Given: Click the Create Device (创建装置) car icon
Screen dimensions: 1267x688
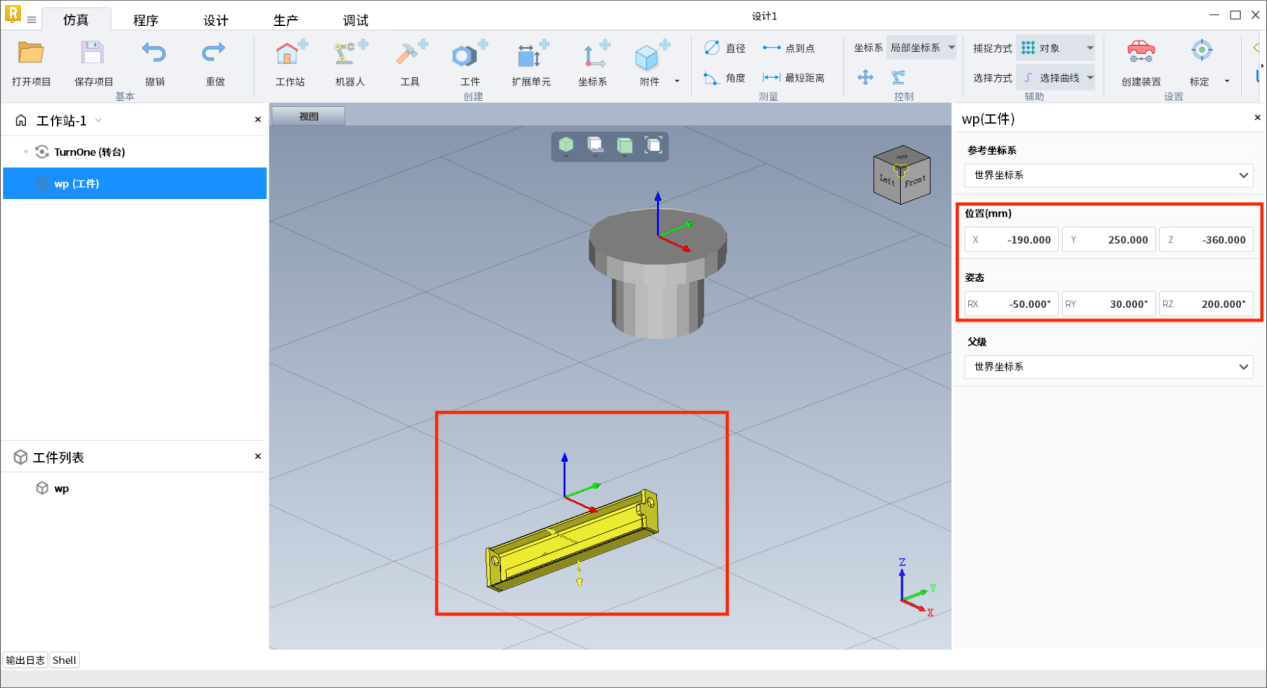Looking at the screenshot, I should coord(1140,54).
